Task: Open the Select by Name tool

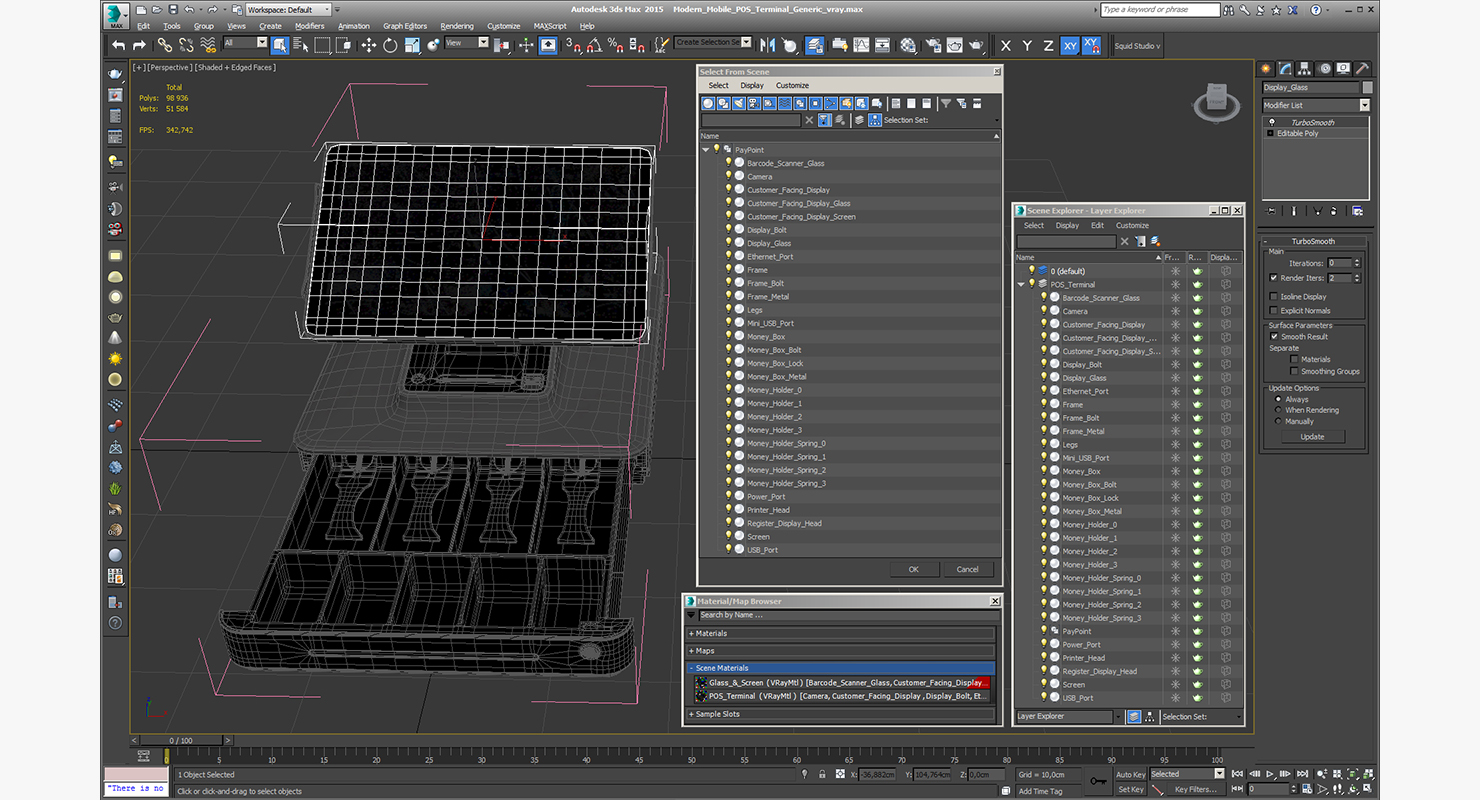Action: coord(300,45)
